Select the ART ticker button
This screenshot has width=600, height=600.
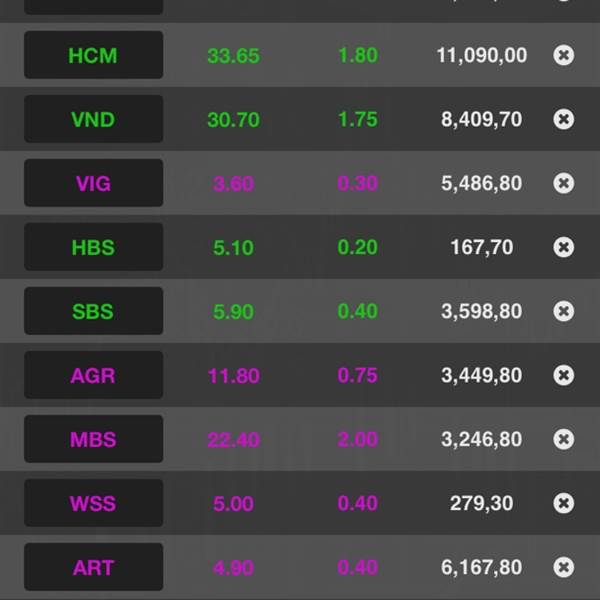click(x=93, y=567)
